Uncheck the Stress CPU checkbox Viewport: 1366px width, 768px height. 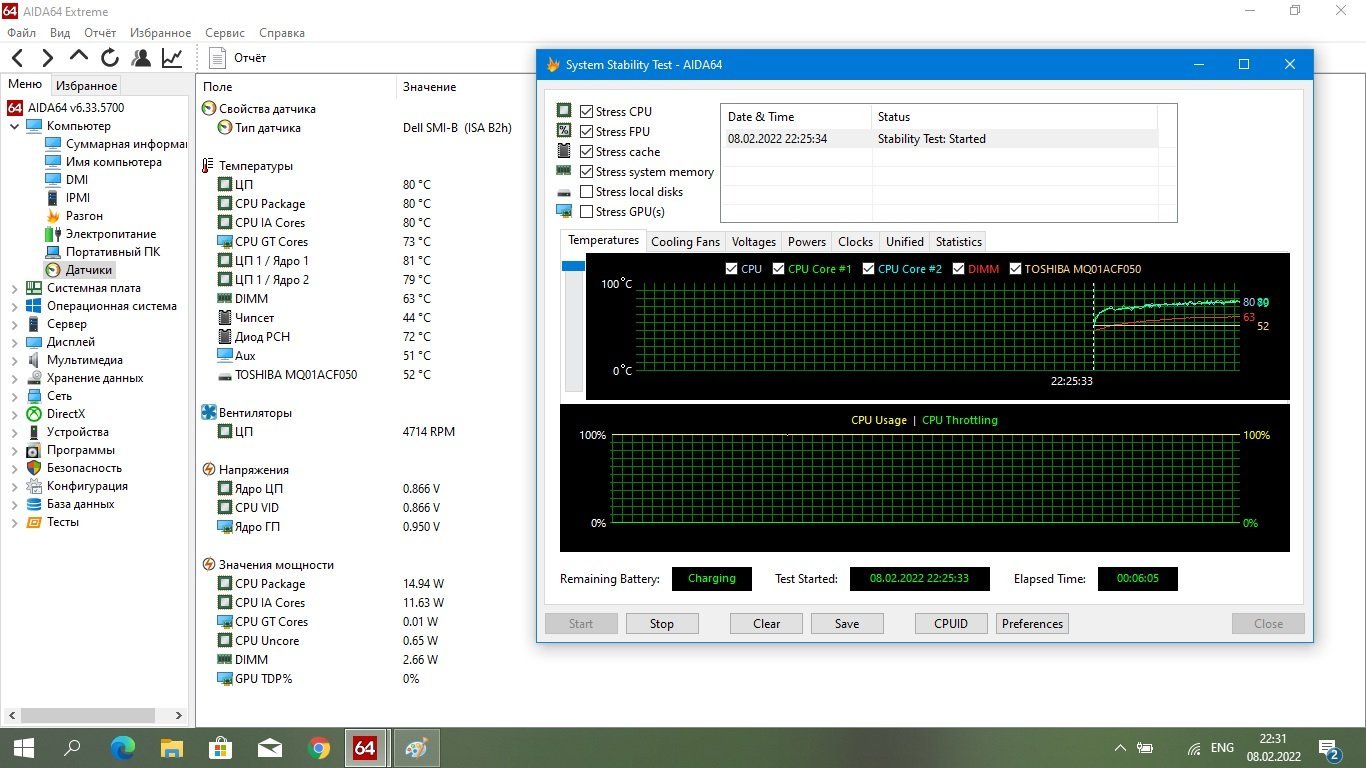point(587,112)
